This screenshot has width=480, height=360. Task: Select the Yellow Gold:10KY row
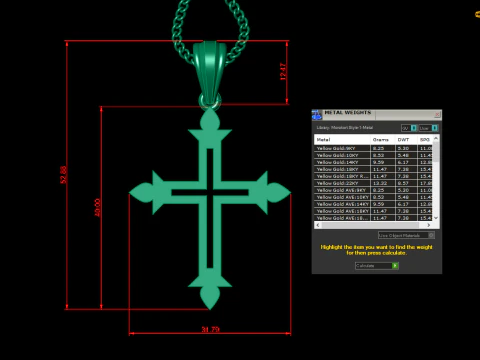(373, 155)
